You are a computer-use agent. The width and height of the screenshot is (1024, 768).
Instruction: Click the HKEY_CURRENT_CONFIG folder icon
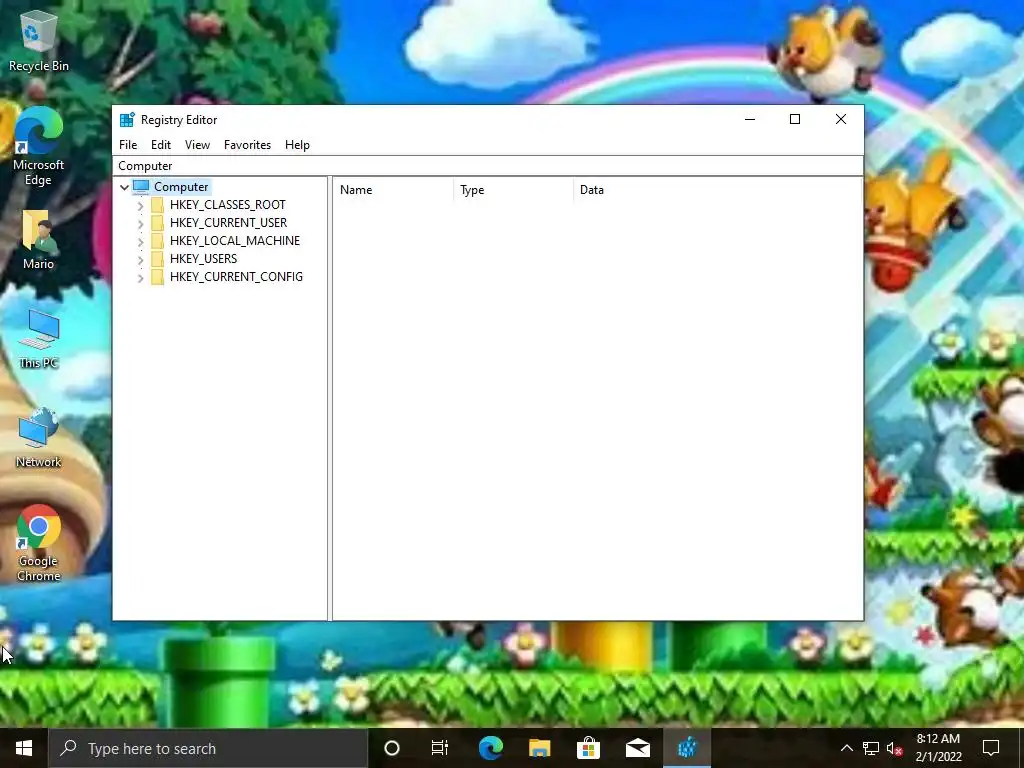point(157,277)
